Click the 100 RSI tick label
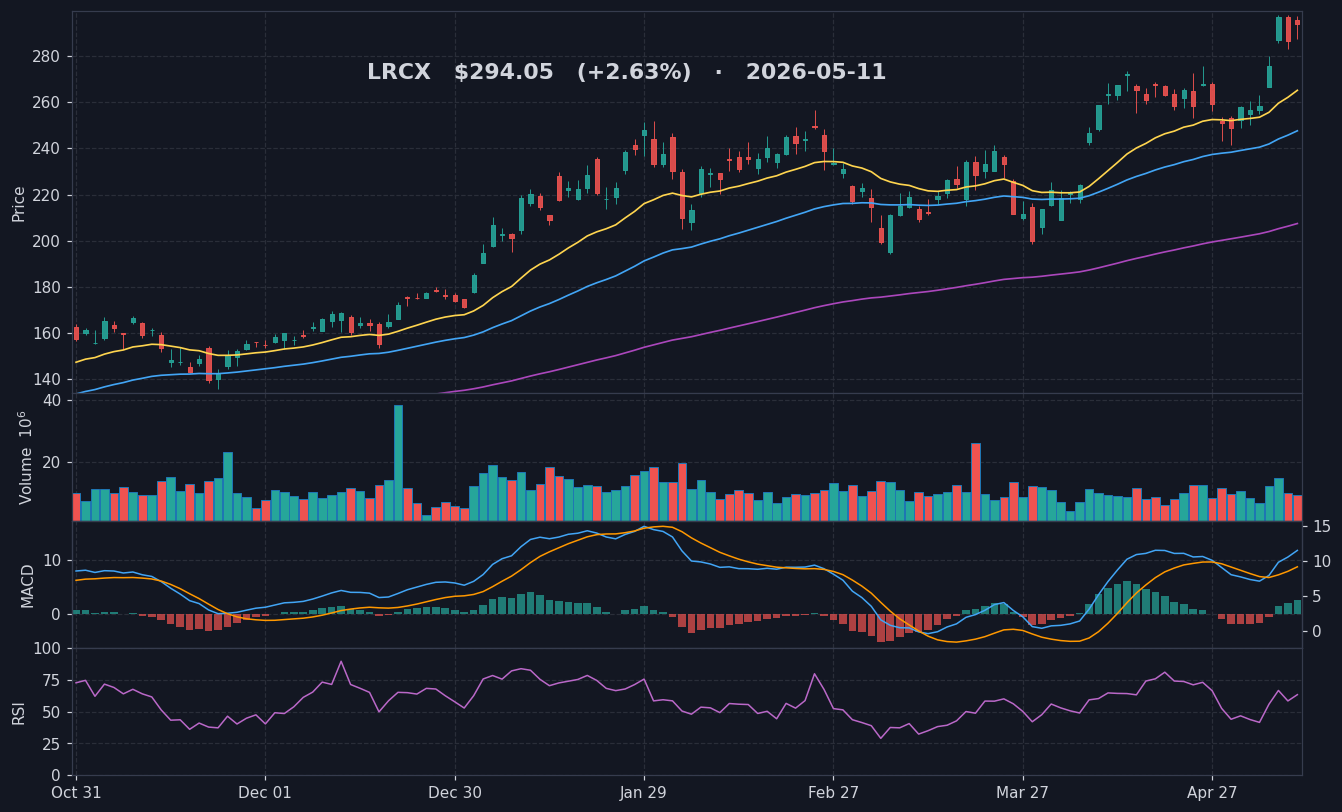This screenshot has height=812, width=1342. coord(46,649)
